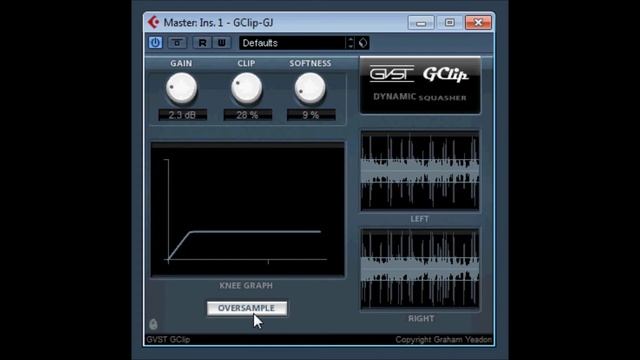Close the GClip plugin window
This screenshot has height=360, width=640.
[478, 22]
